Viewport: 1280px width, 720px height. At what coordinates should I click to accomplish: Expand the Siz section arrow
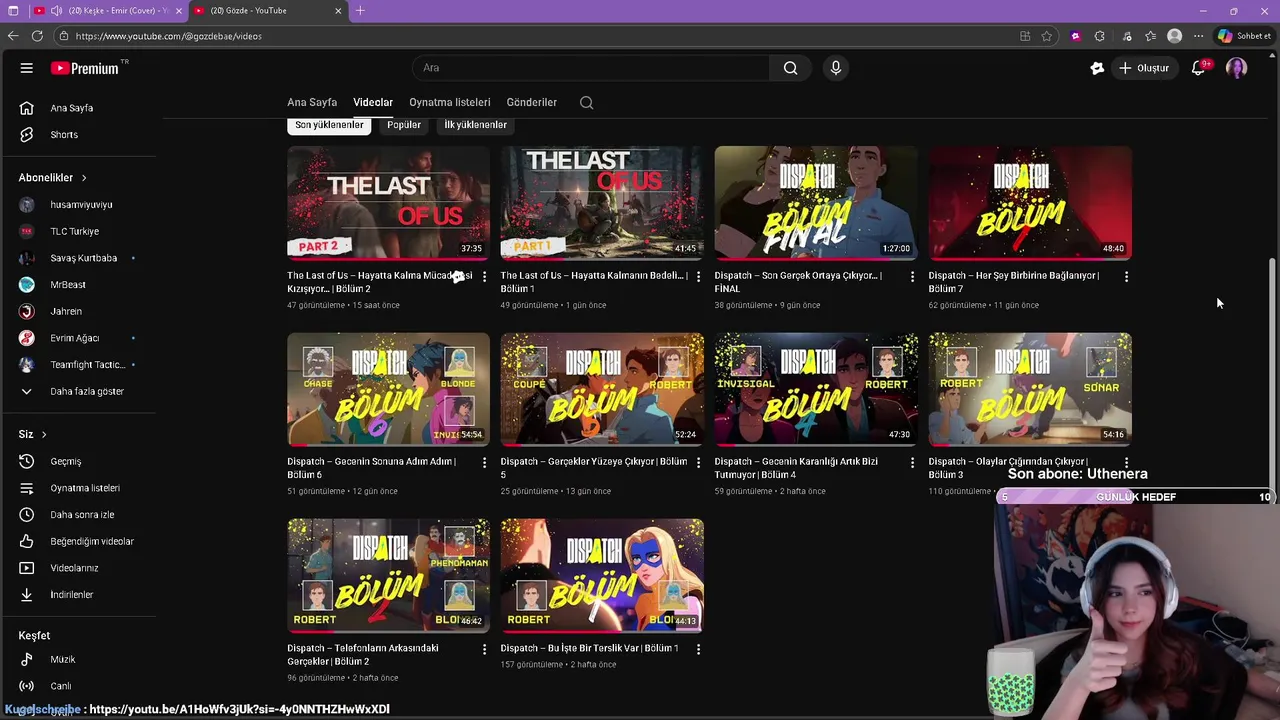(x=44, y=434)
